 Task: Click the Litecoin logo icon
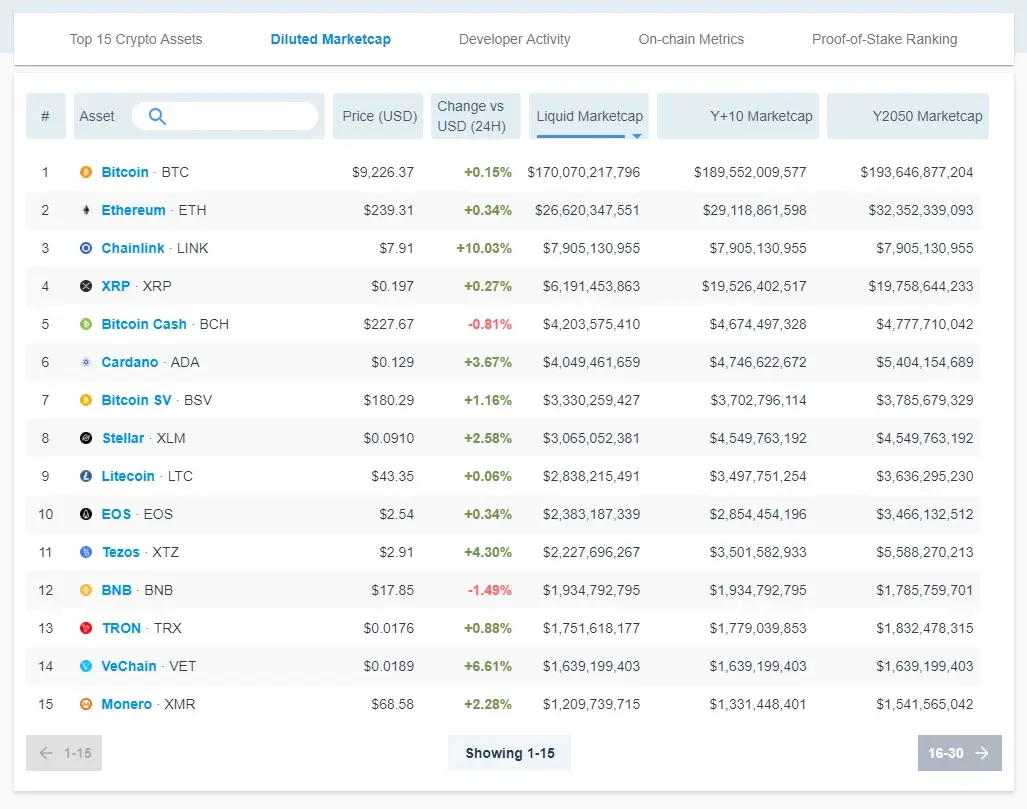pyautogui.click(x=86, y=476)
